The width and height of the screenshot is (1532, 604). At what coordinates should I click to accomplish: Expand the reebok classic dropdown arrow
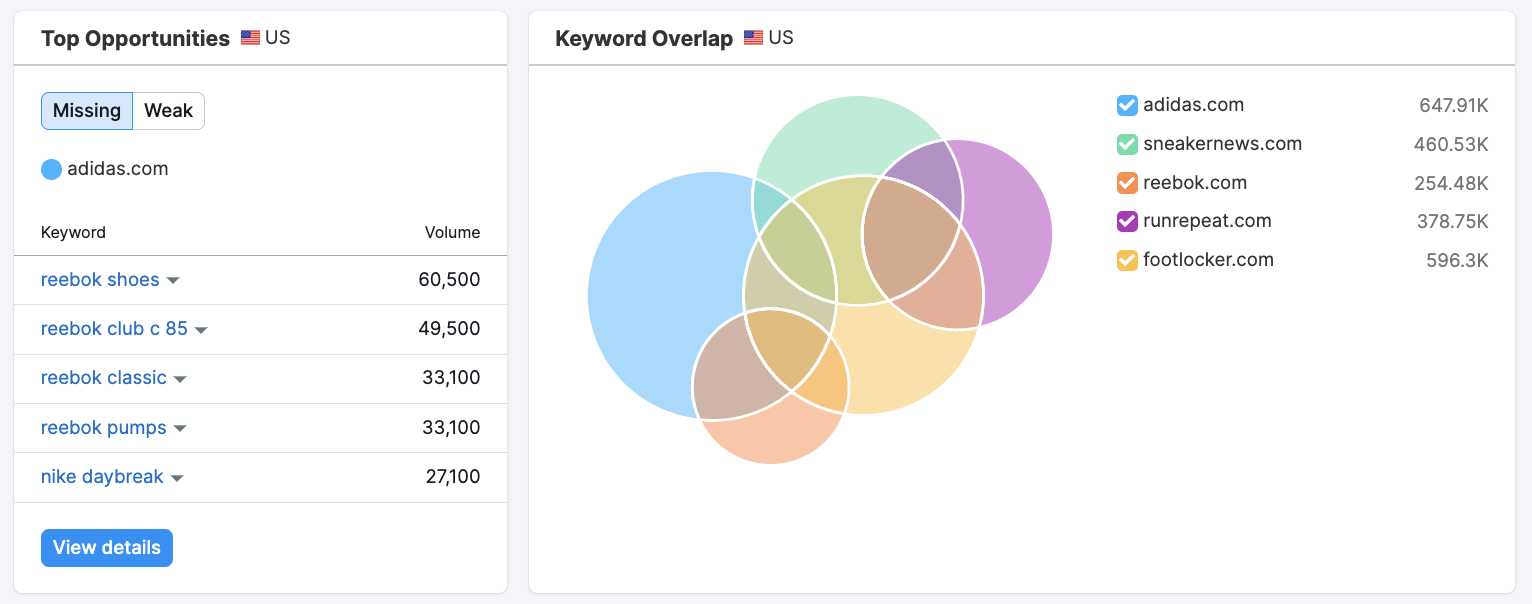(x=180, y=378)
